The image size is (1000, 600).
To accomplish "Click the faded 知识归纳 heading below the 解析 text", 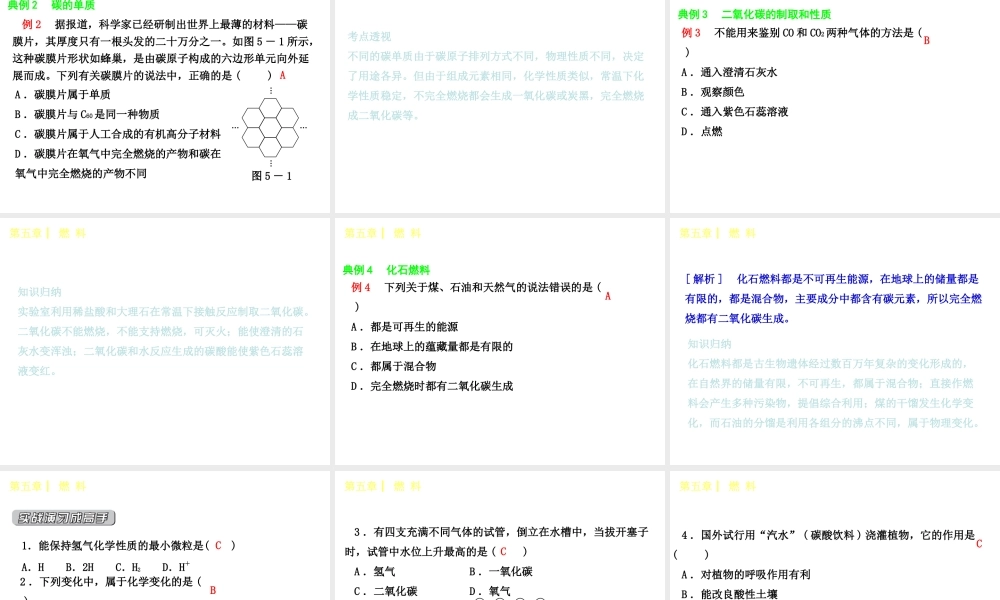I will click(709, 344).
